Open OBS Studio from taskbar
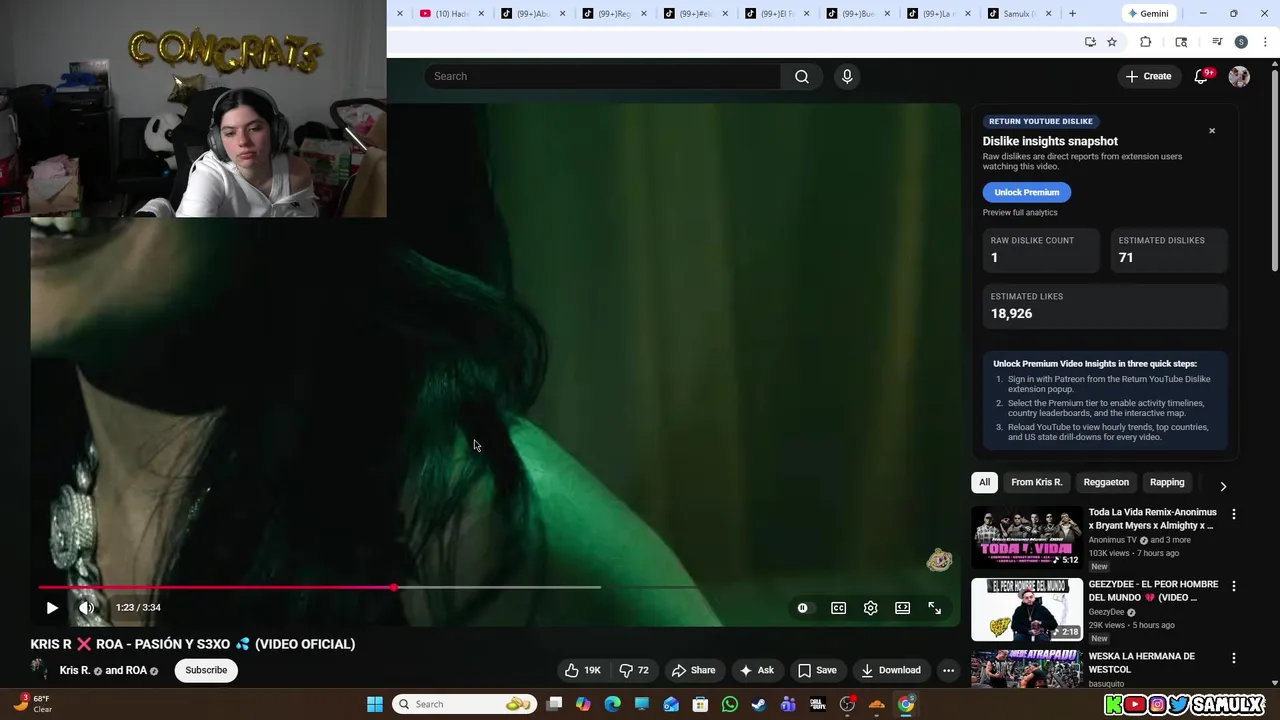Viewport: 1280px width, 720px height. pyautogui.click(x=847, y=704)
